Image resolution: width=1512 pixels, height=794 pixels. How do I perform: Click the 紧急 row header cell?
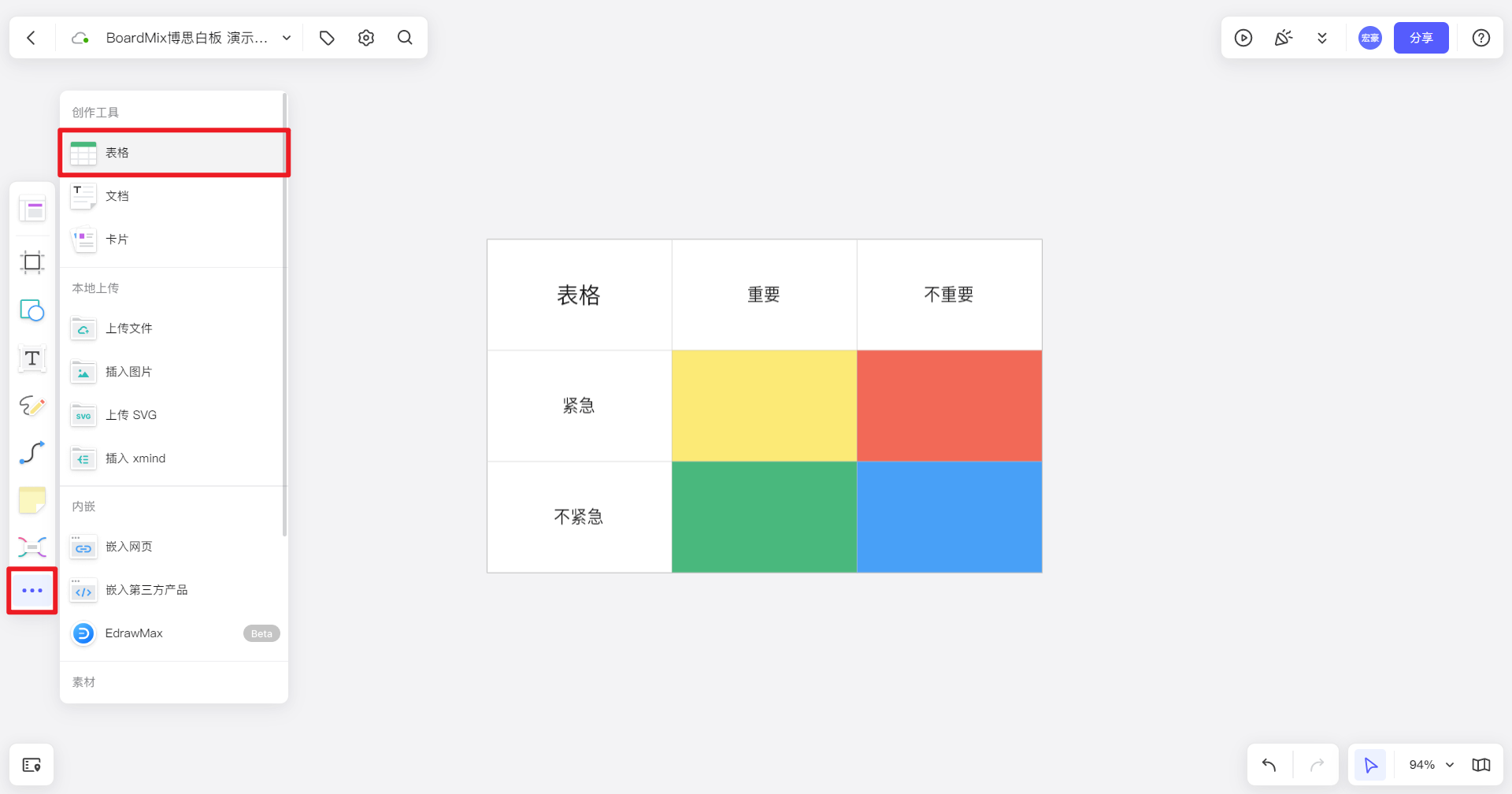[579, 406]
